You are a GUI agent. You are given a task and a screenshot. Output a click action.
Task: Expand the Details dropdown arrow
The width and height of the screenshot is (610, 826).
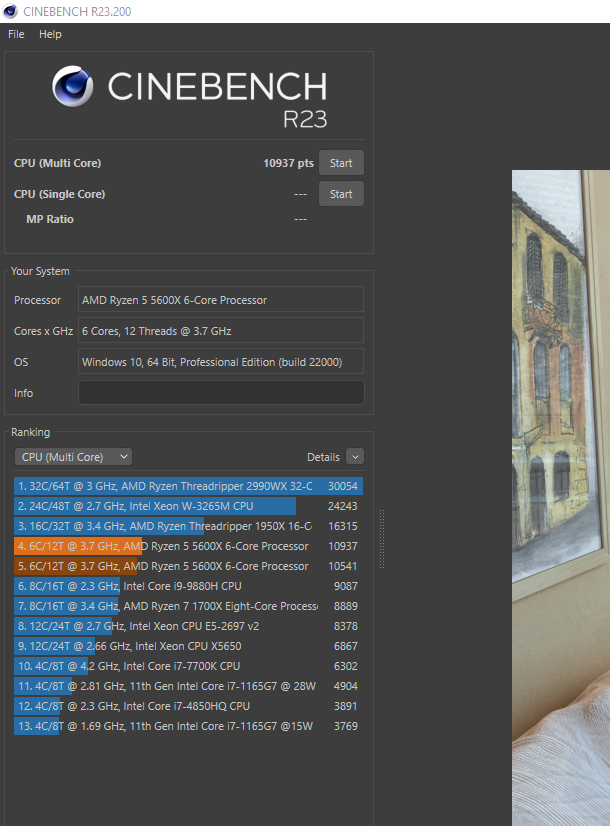point(355,457)
